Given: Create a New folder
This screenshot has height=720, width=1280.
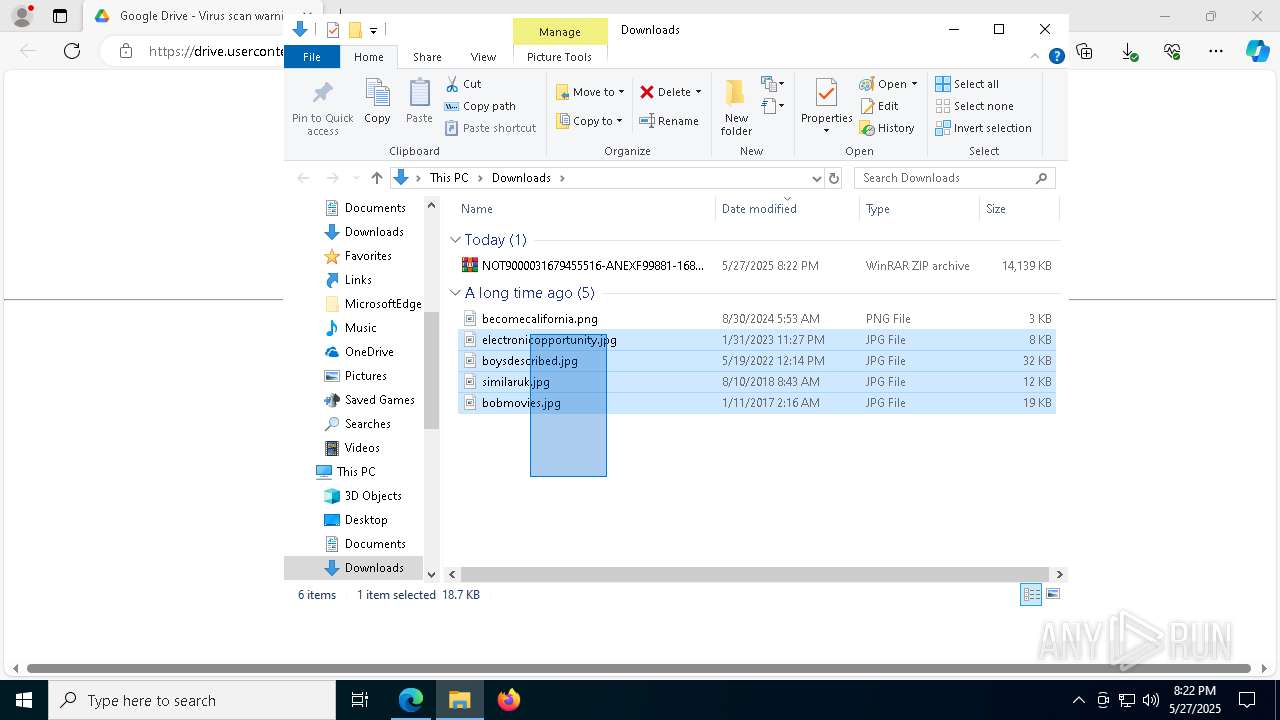Looking at the screenshot, I should pyautogui.click(x=736, y=108).
